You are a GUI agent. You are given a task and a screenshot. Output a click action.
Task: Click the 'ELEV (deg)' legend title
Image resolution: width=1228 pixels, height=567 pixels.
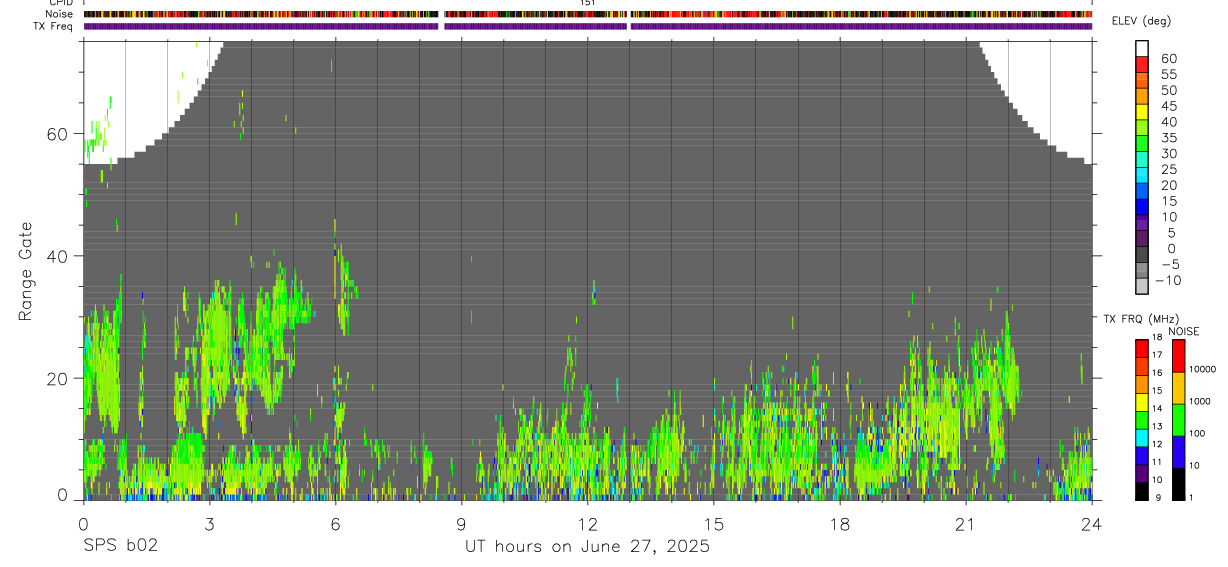coord(1142,21)
